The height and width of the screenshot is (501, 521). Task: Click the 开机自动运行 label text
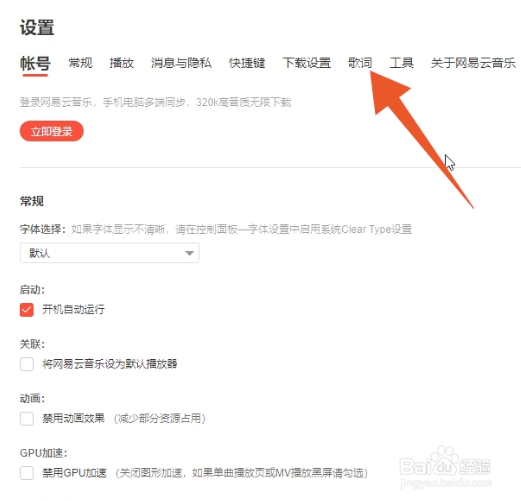coord(73,309)
